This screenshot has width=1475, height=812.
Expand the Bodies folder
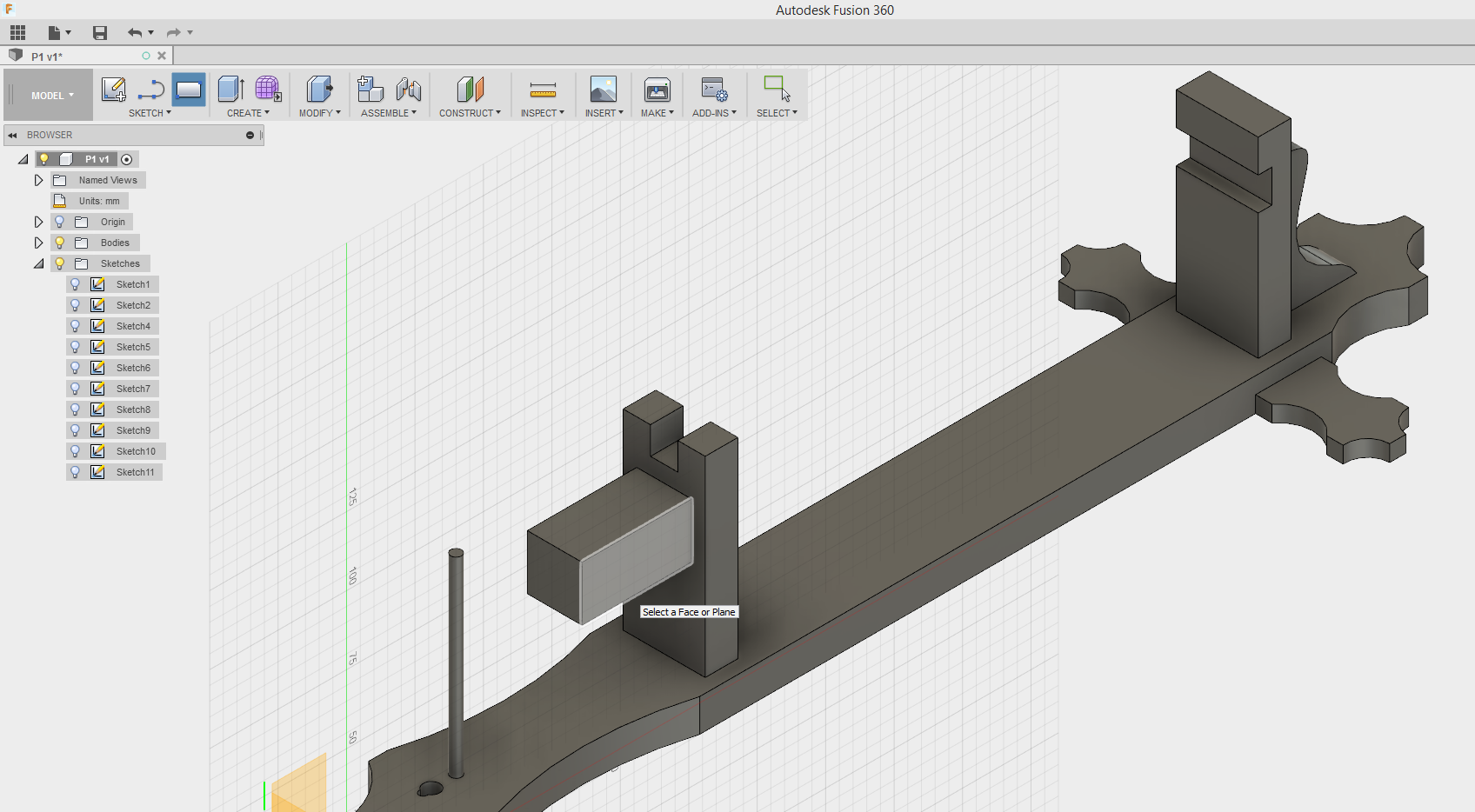pos(38,243)
